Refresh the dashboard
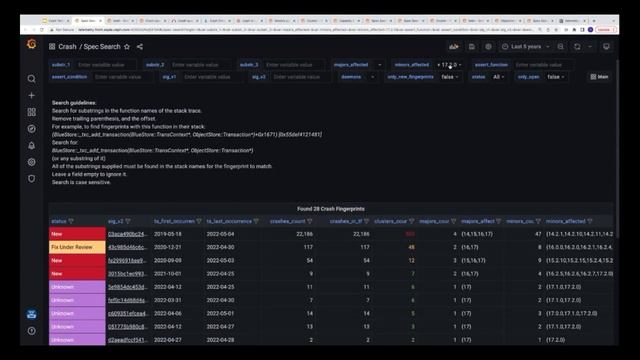640x360 pixels. pos(577,47)
